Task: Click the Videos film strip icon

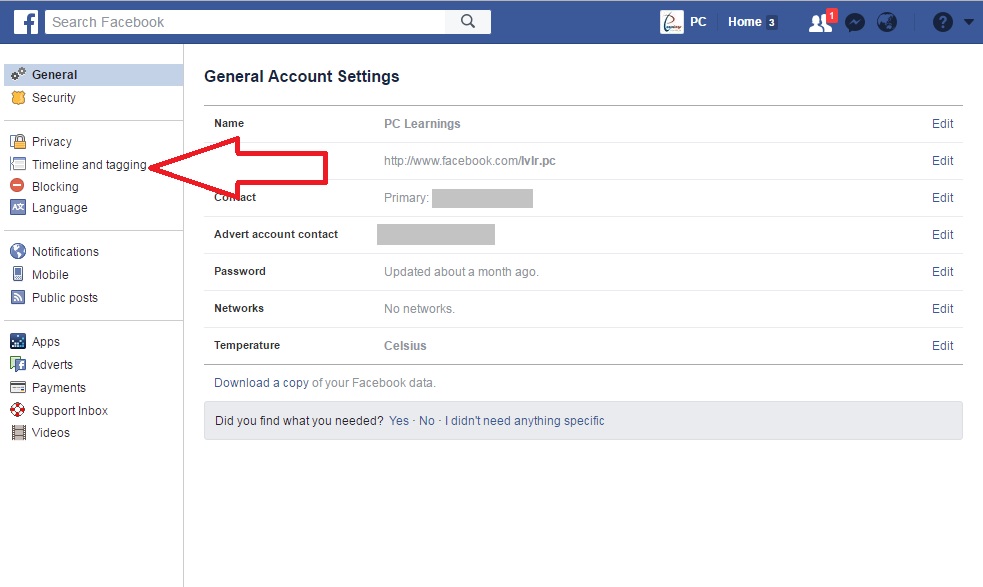Action: (x=19, y=432)
